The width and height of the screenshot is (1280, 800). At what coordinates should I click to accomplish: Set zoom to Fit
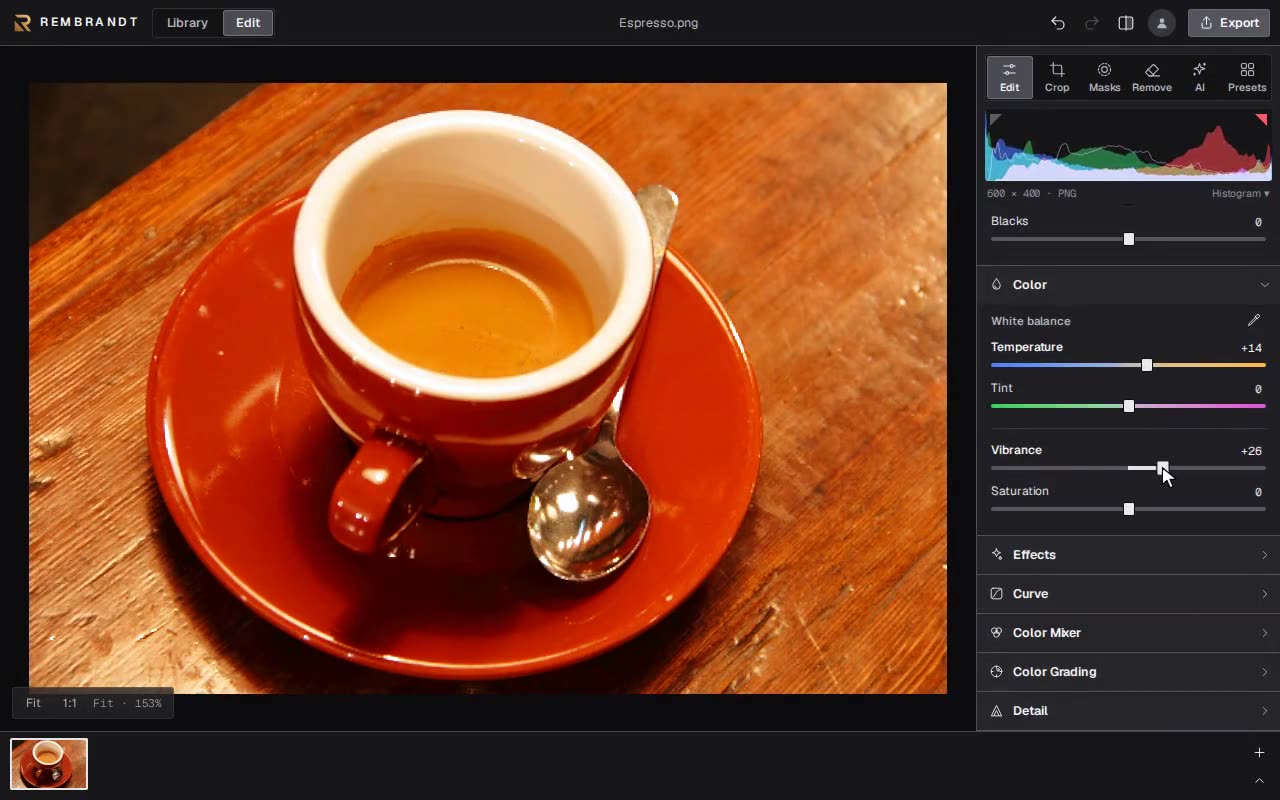(33, 703)
